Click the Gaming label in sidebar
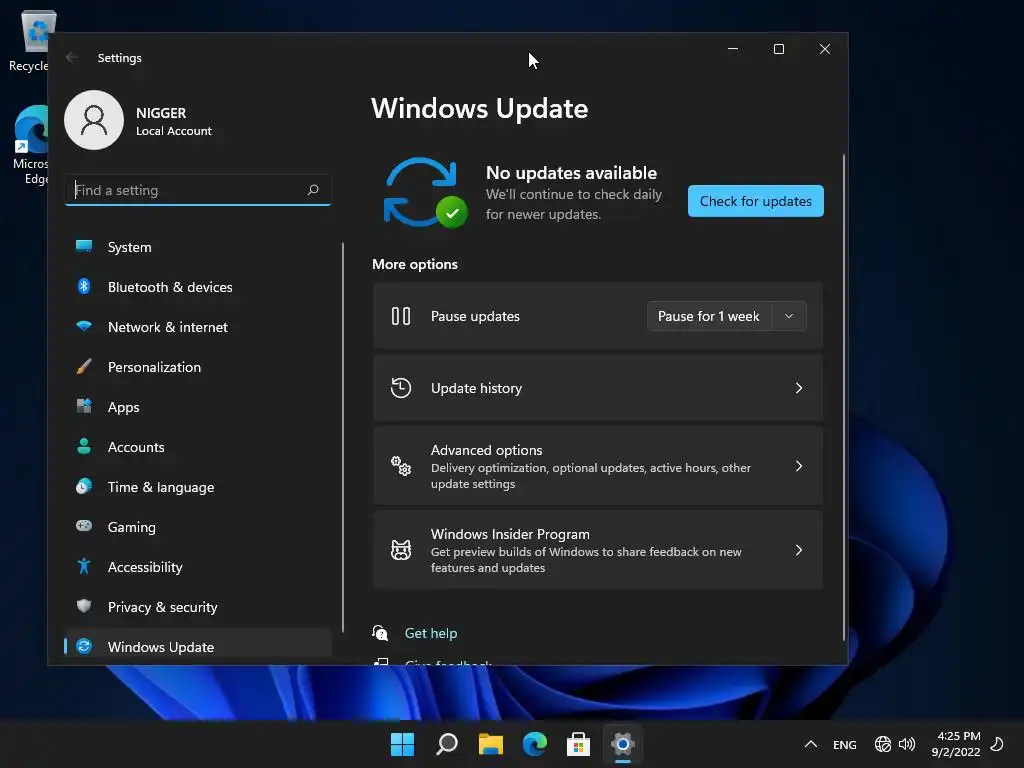Viewport: 1024px width, 768px height. pos(132,527)
